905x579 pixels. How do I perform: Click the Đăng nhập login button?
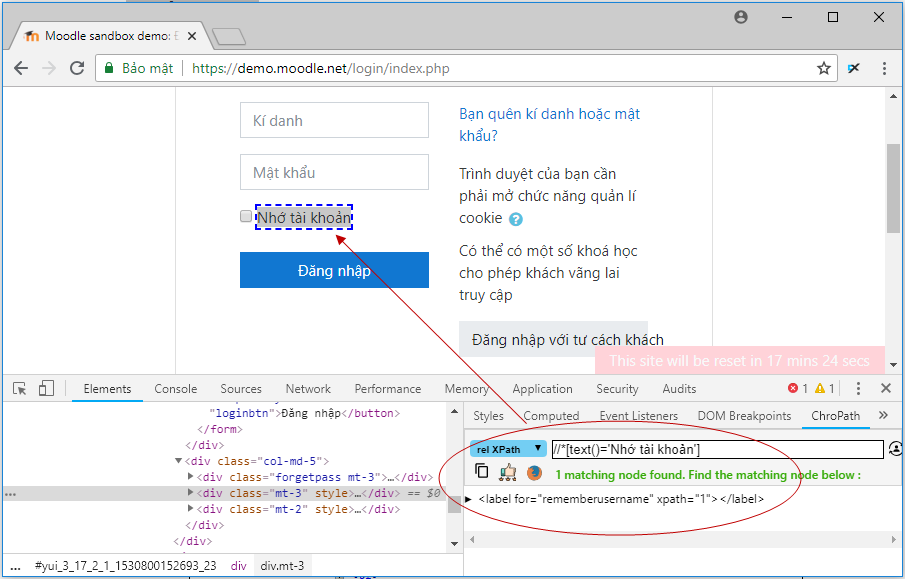pos(334,270)
